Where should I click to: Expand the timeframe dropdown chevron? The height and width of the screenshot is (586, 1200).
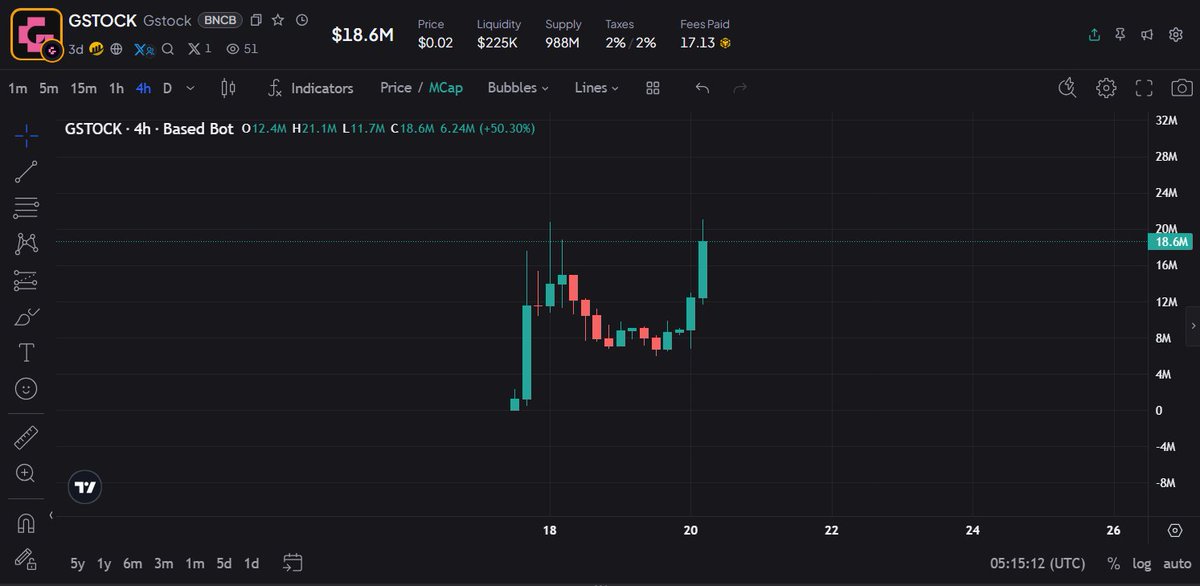(190, 88)
